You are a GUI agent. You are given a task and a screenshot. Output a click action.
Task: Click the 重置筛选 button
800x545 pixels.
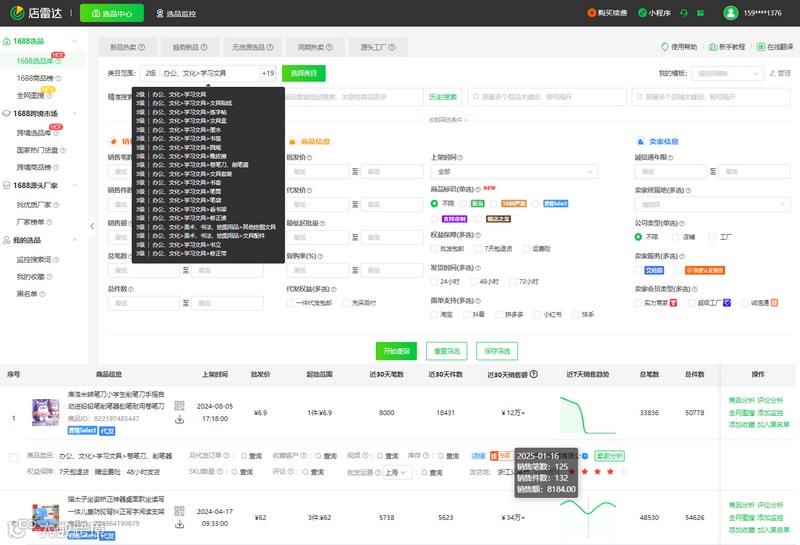coord(447,351)
